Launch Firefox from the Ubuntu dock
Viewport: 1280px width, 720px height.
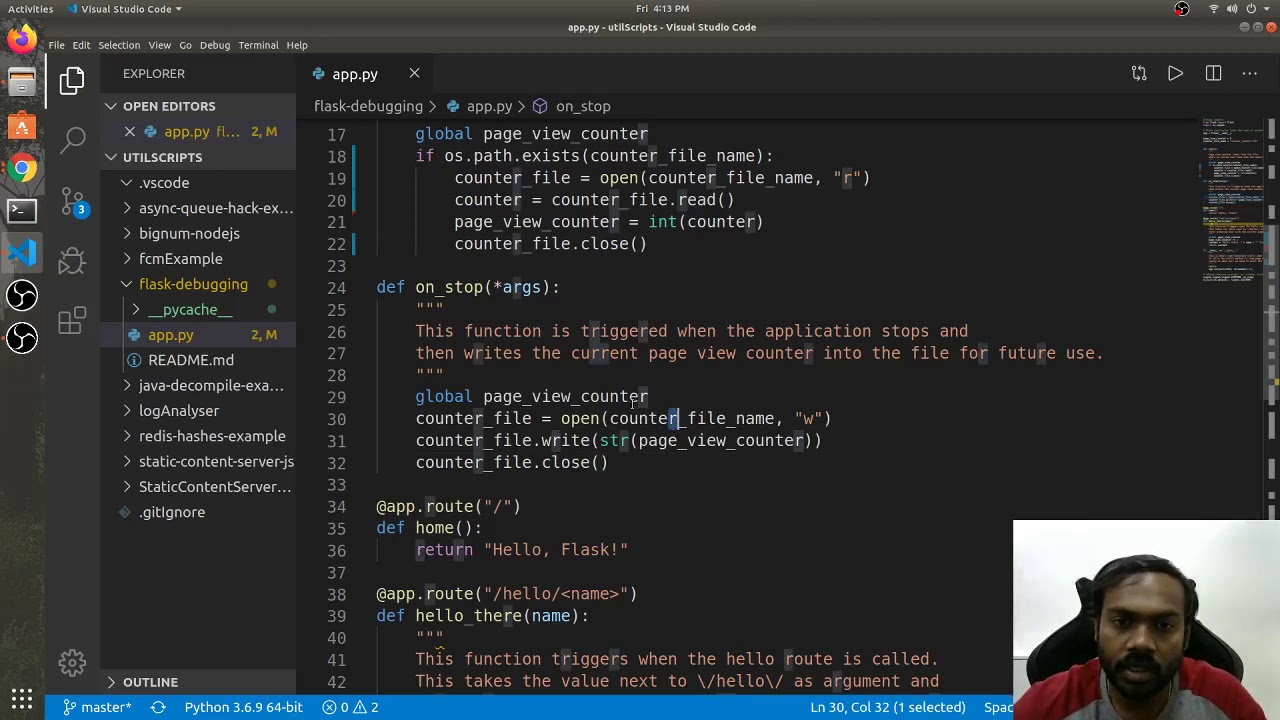click(22, 40)
